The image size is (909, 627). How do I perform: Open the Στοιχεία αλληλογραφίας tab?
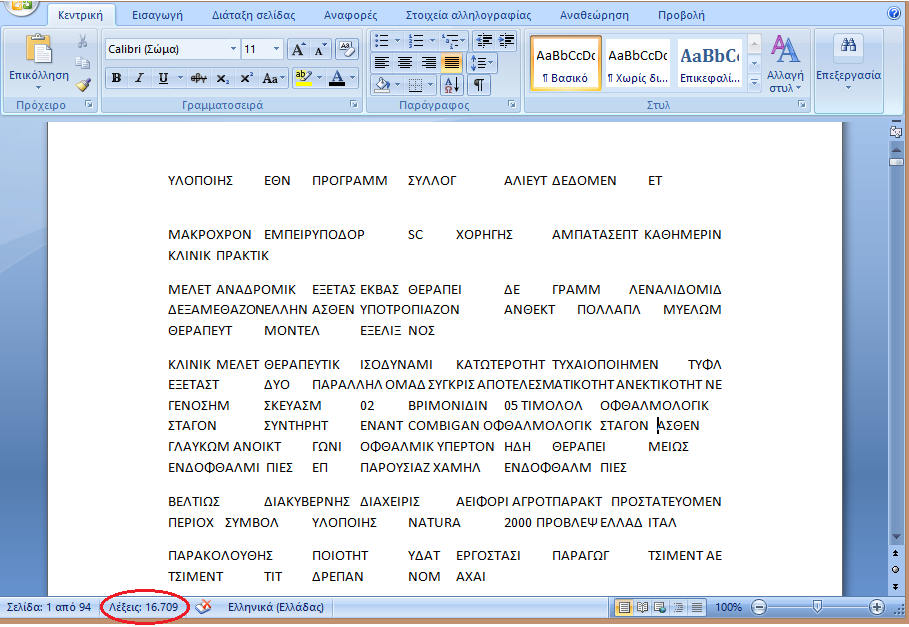468,16
